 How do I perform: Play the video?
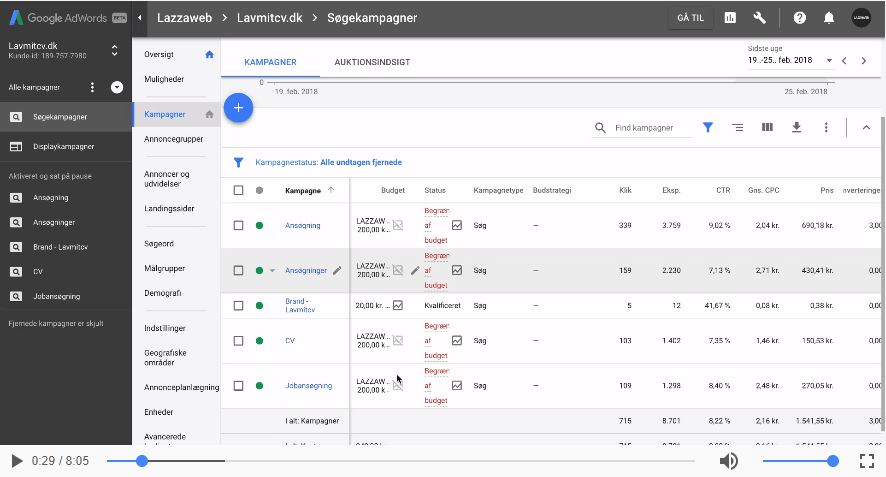[17, 461]
